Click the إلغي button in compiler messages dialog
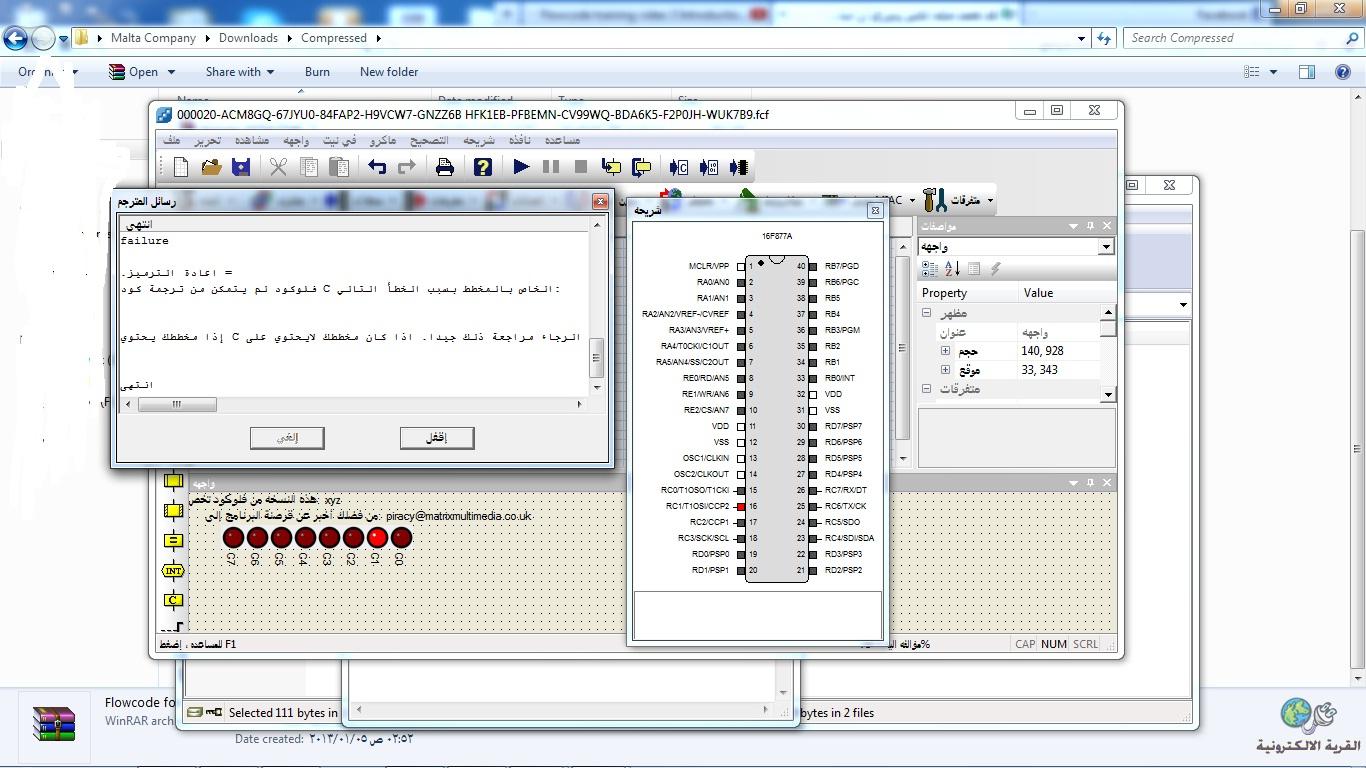The height and width of the screenshot is (768, 1366). click(x=287, y=437)
